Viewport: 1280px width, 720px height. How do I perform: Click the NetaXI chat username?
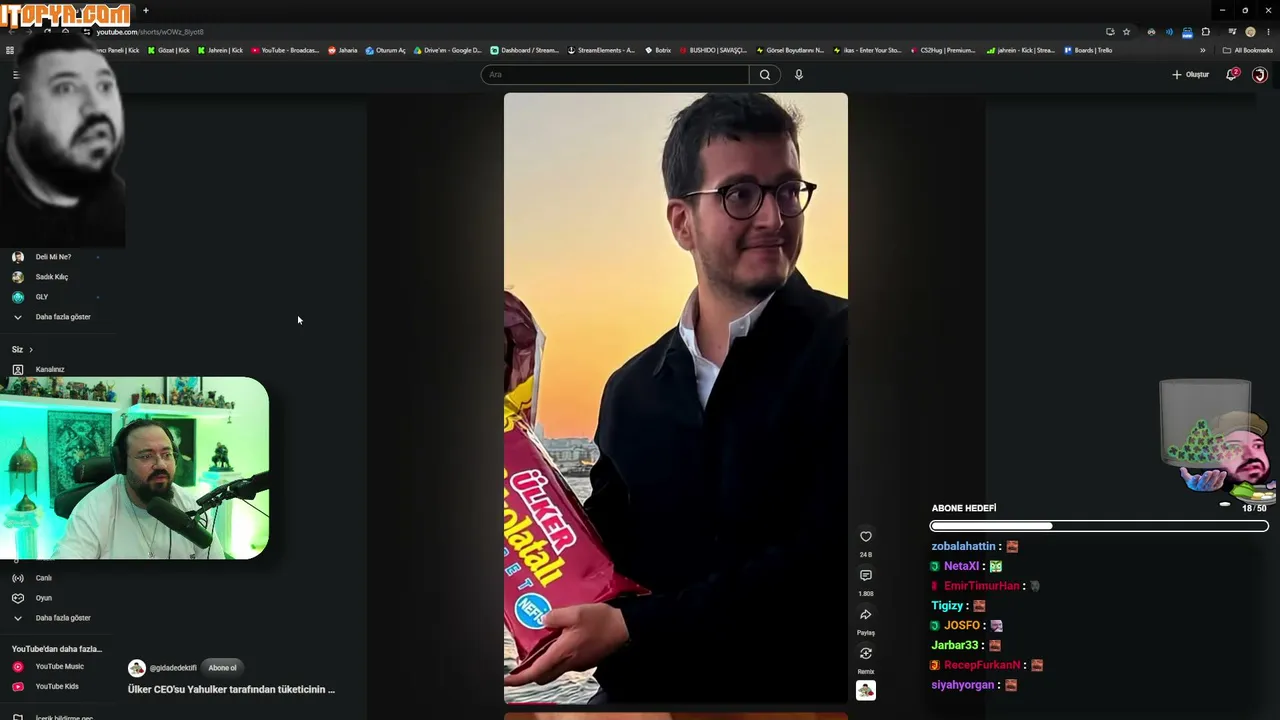[x=962, y=567]
